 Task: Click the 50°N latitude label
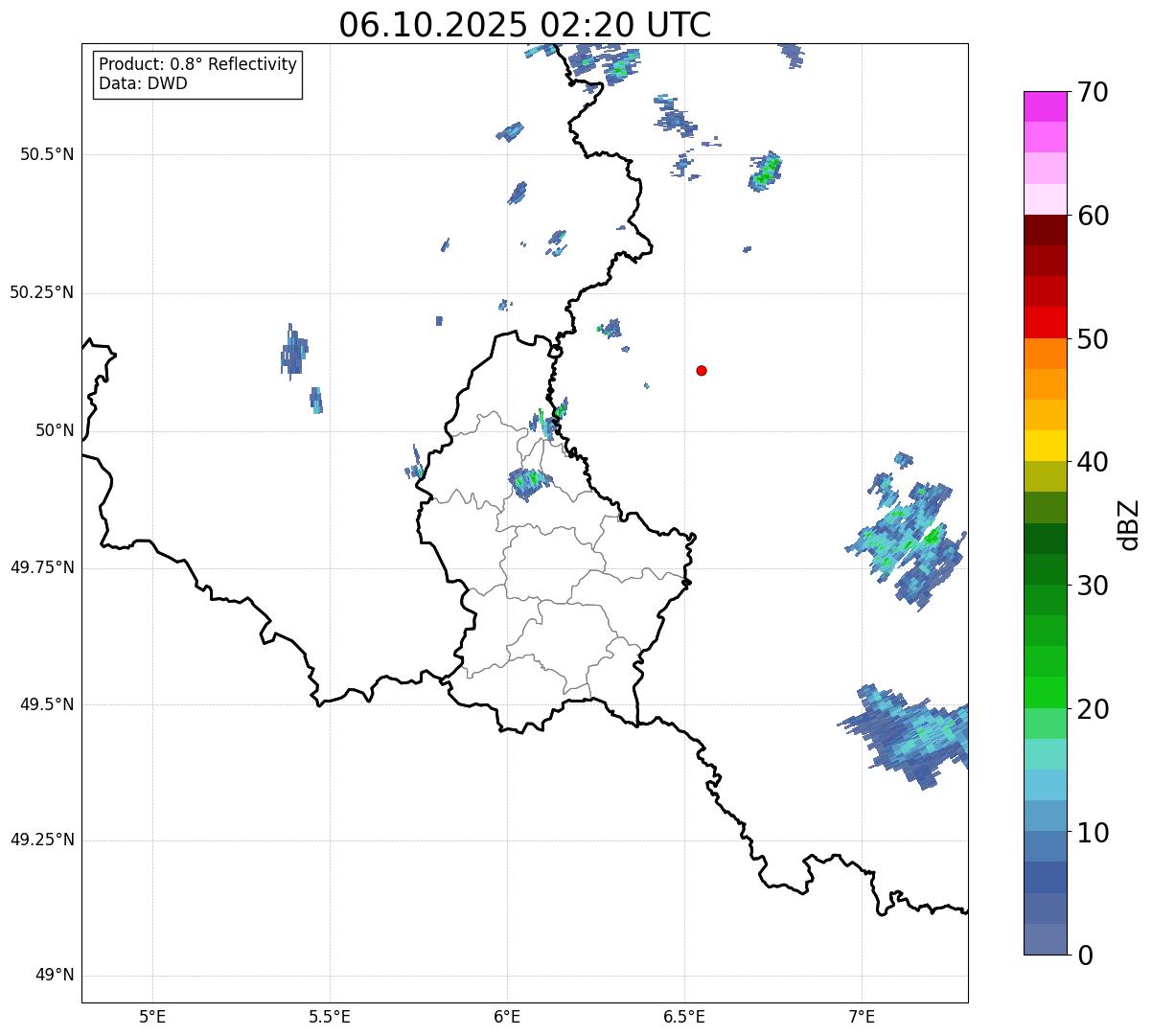click(55, 430)
